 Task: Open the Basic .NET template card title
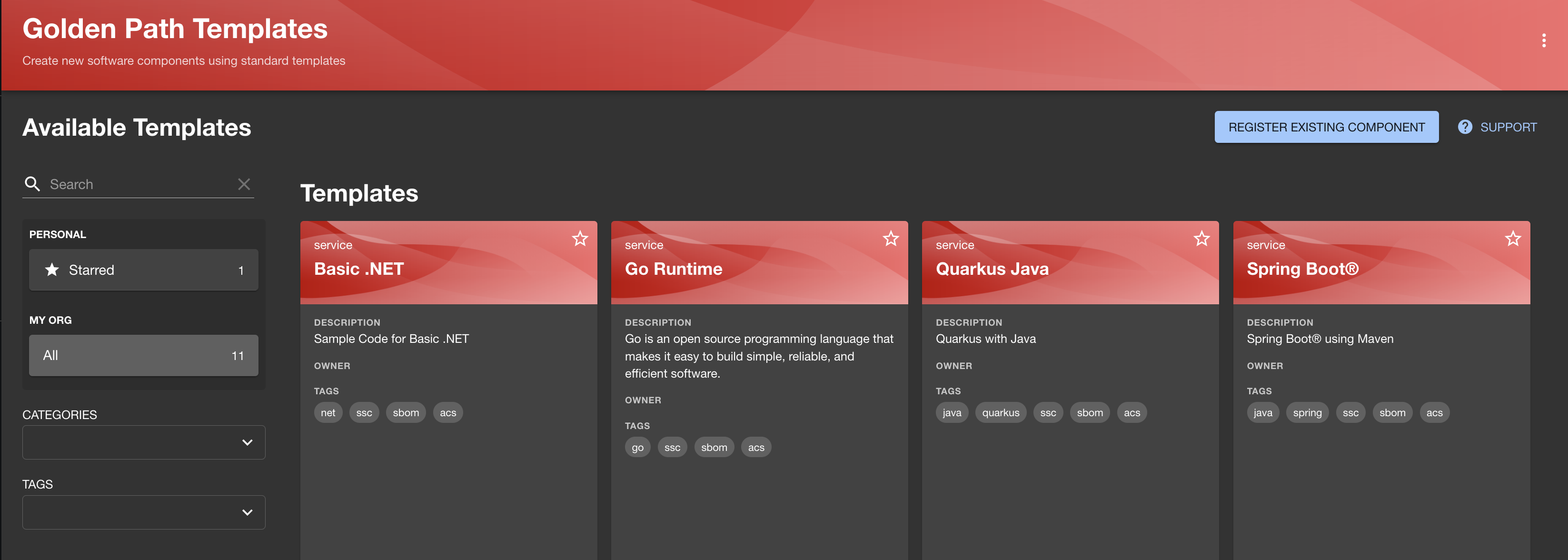point(358,269)
